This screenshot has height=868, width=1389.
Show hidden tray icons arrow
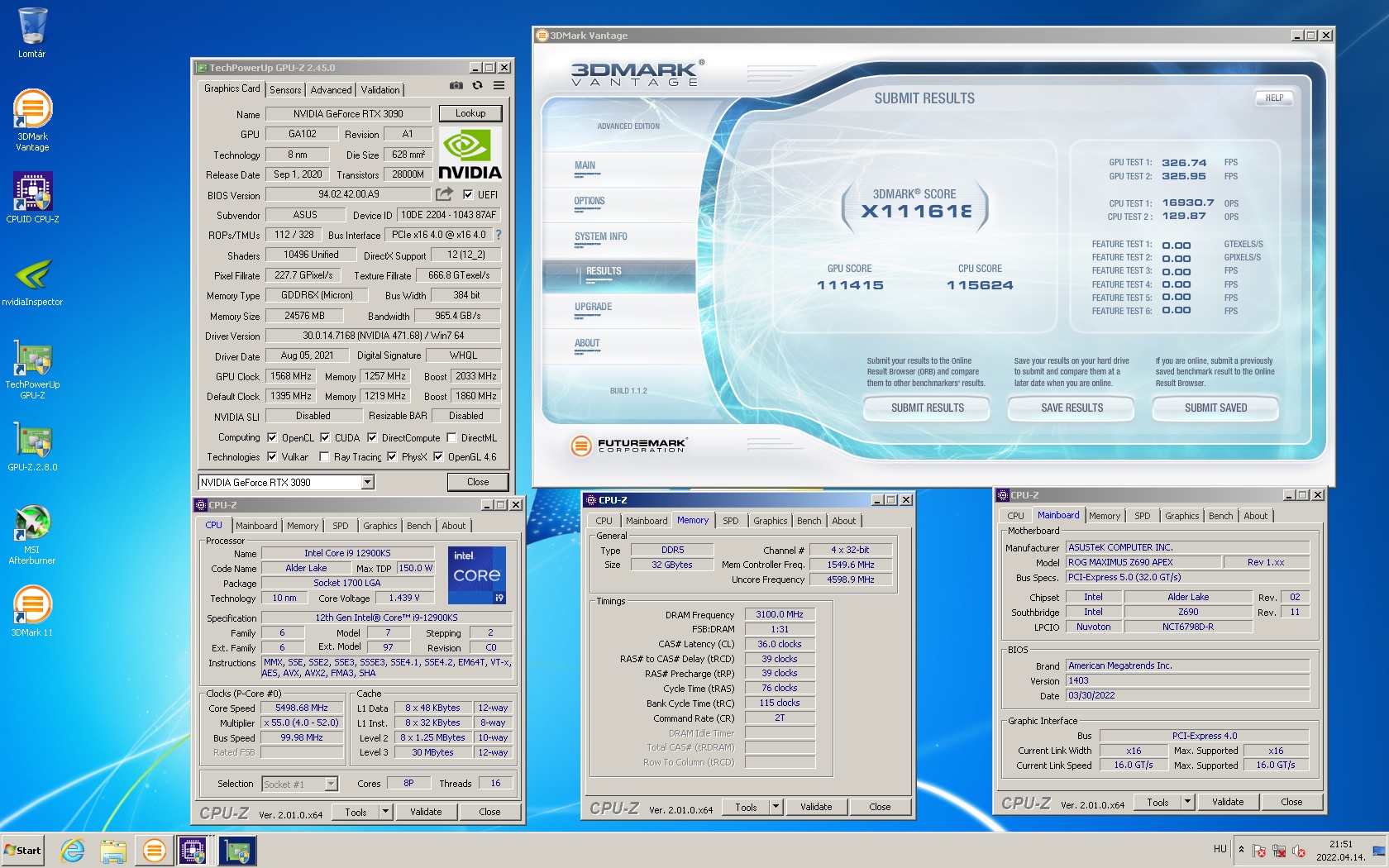[x=1241, y=849]
